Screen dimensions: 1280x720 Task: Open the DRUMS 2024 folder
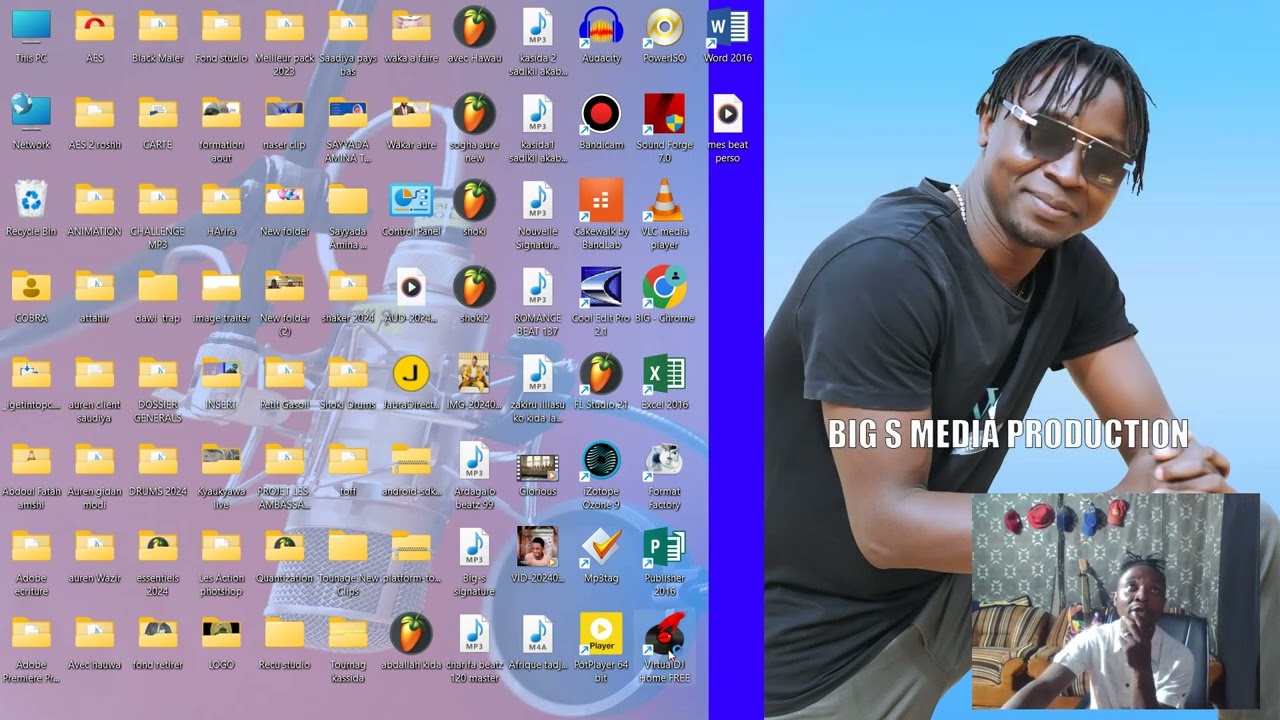[x=158, y=461]
